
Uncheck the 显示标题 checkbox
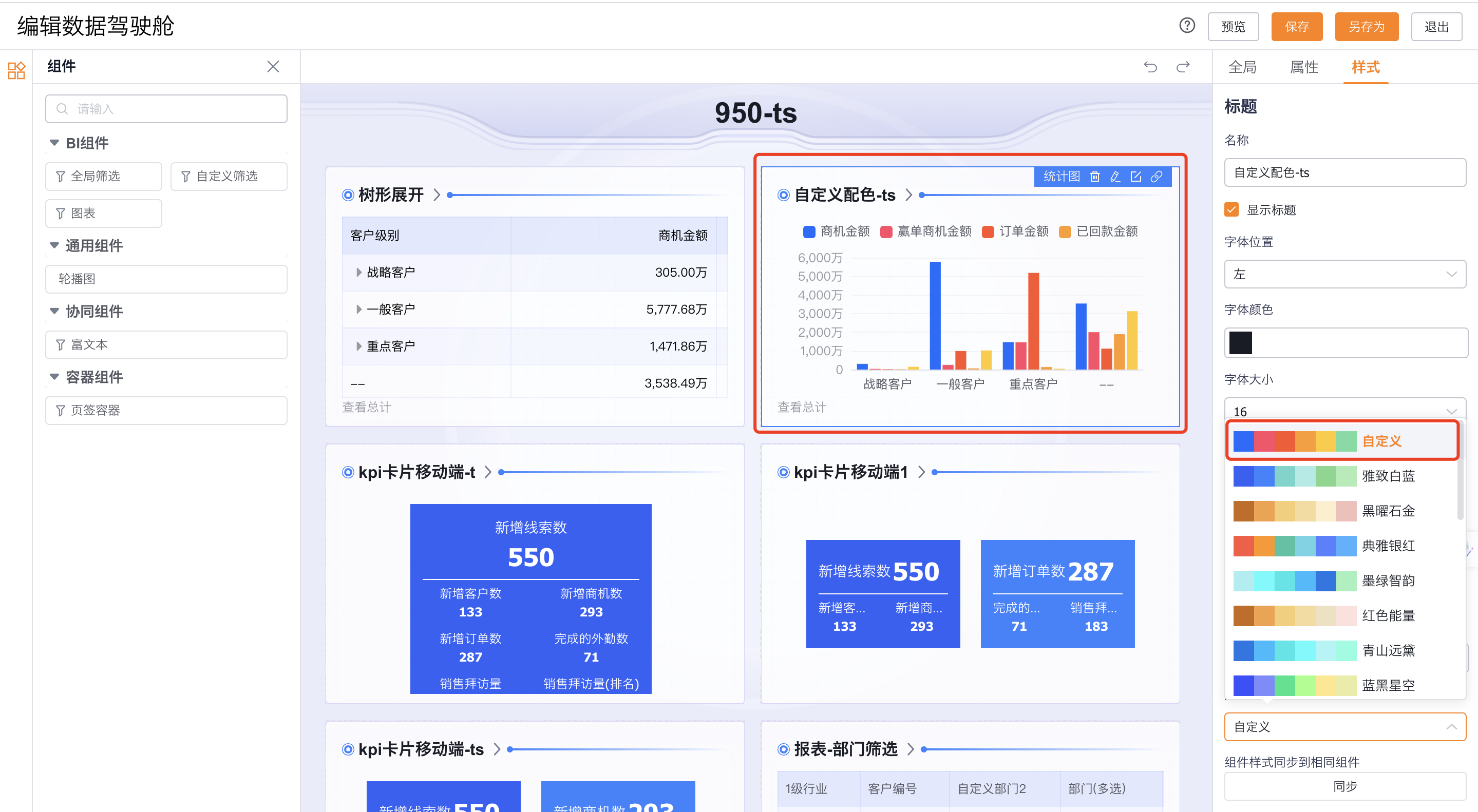point(1231,209)
